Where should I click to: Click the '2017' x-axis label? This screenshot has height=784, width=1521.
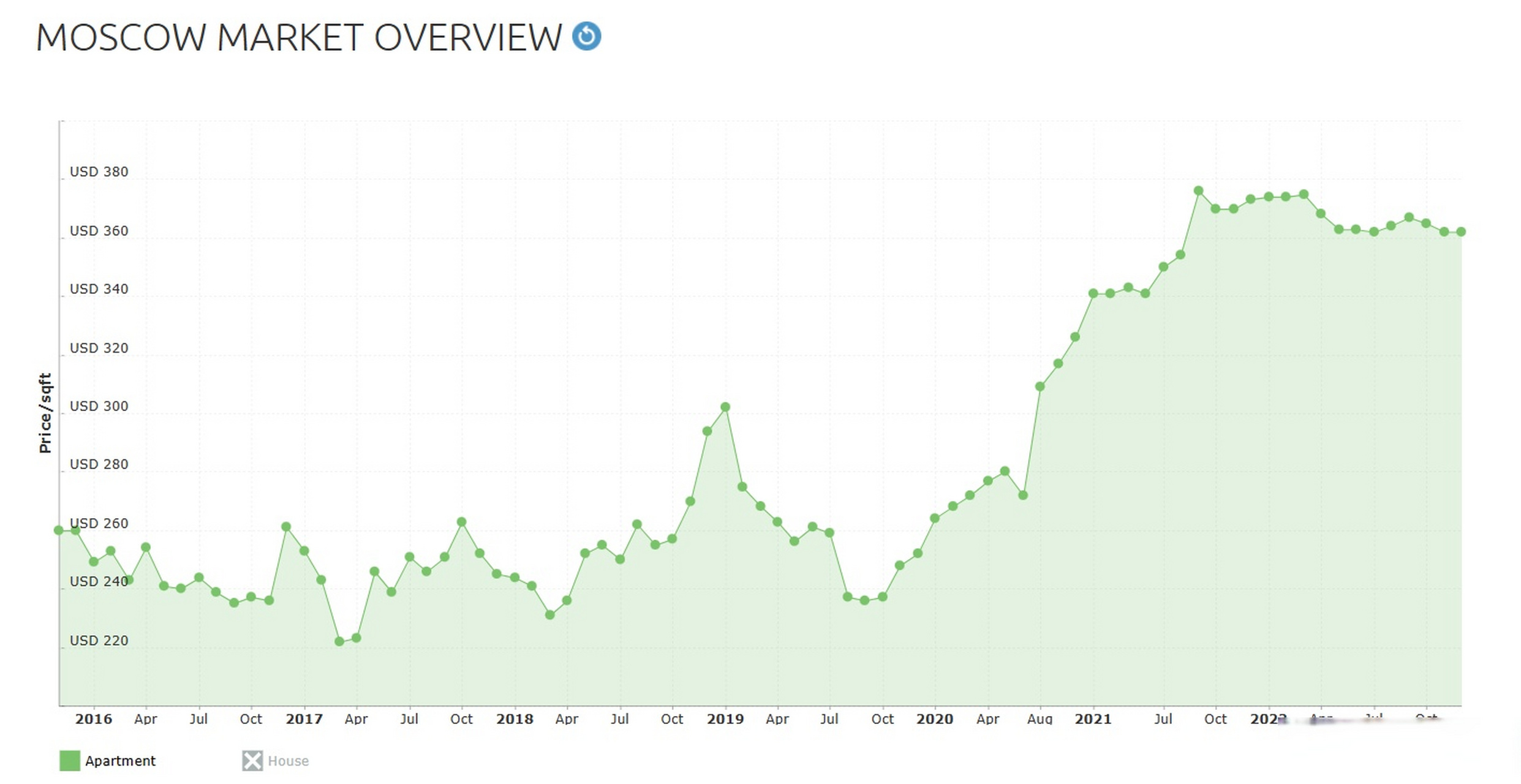(304, 719)
